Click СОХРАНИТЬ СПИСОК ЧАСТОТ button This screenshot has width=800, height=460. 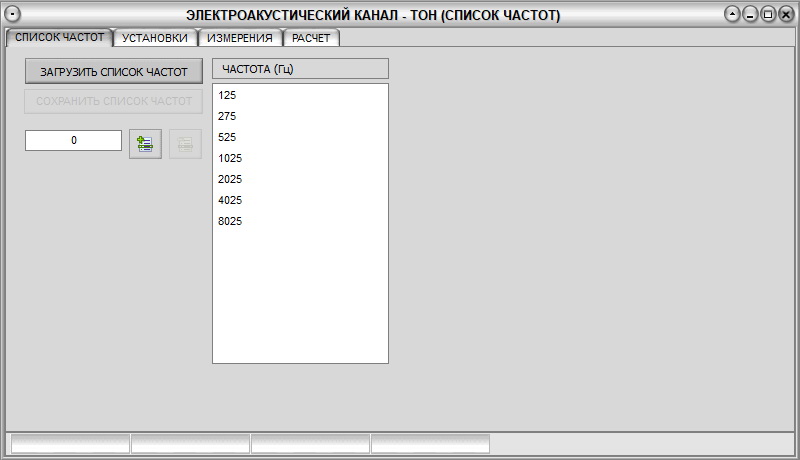(114, 101)
